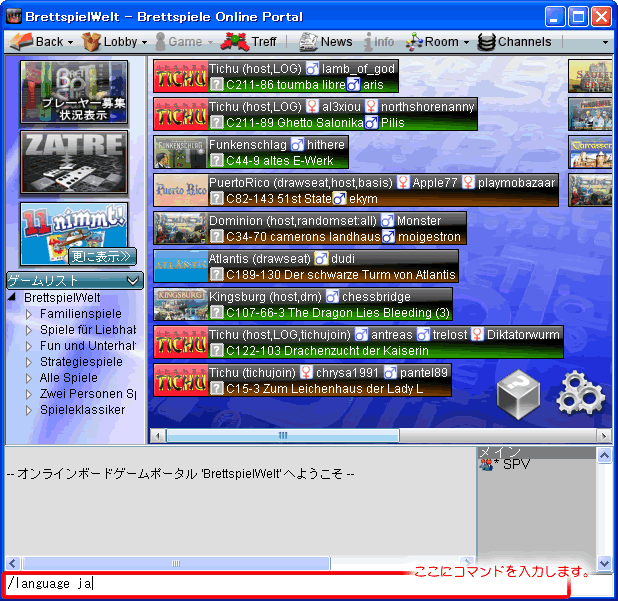Click the question-mark cube icon

(518, 395)
